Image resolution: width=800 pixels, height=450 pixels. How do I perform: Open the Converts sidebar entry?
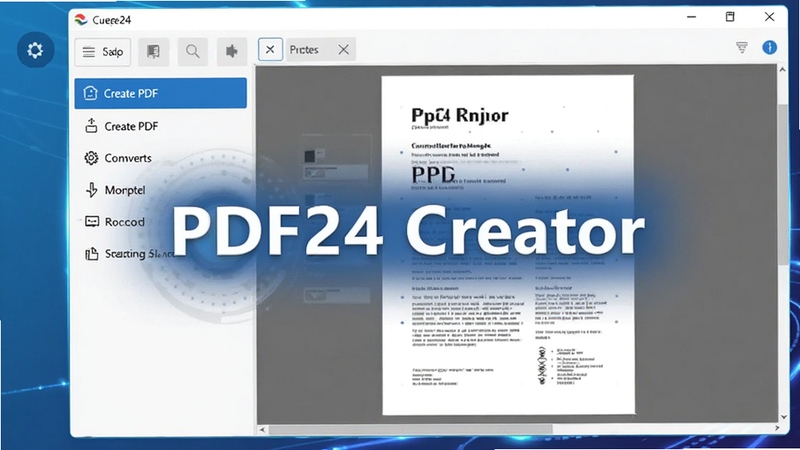[x=161, y=158]
